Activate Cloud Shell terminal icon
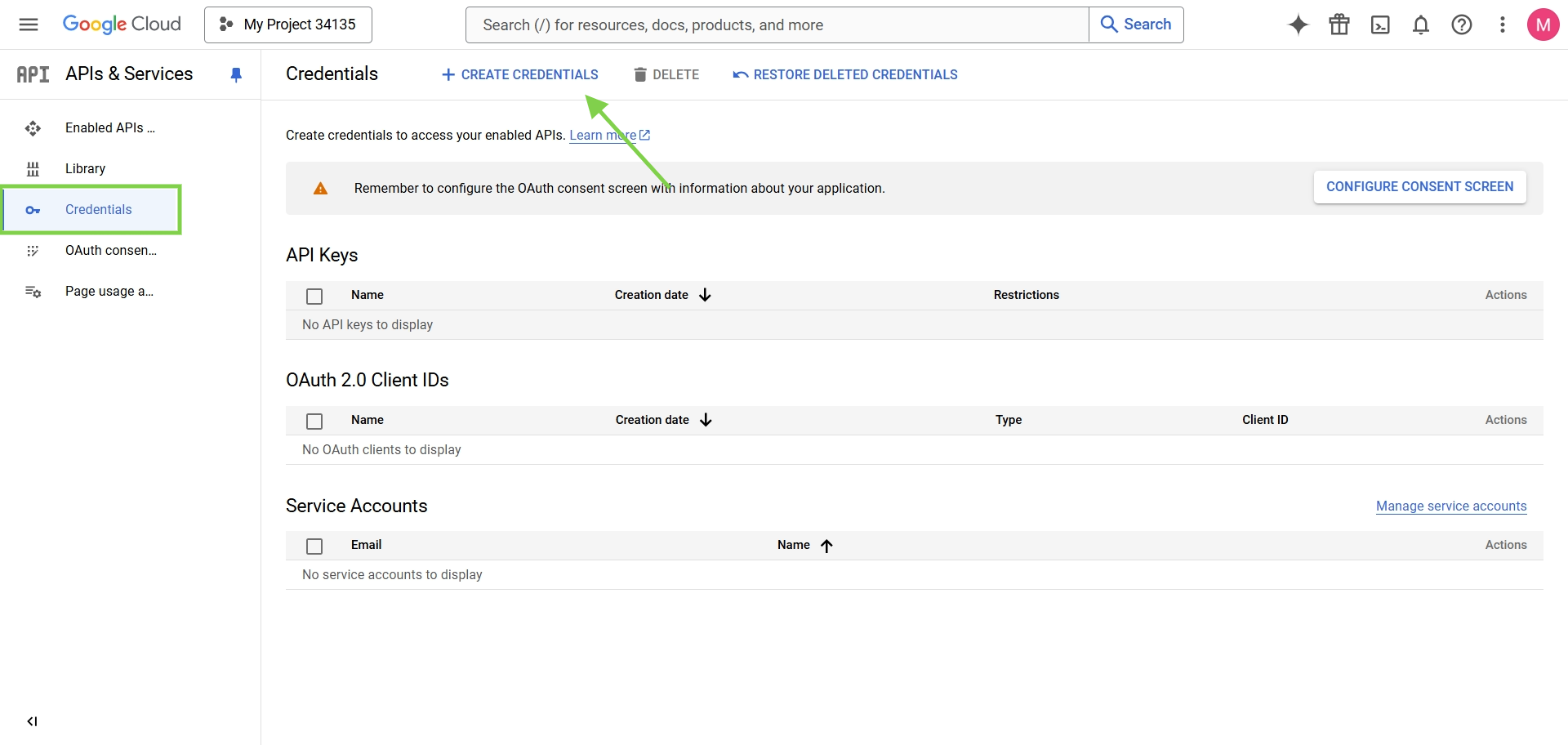This screenshot has height=745, width=1568. [1380, 25]
